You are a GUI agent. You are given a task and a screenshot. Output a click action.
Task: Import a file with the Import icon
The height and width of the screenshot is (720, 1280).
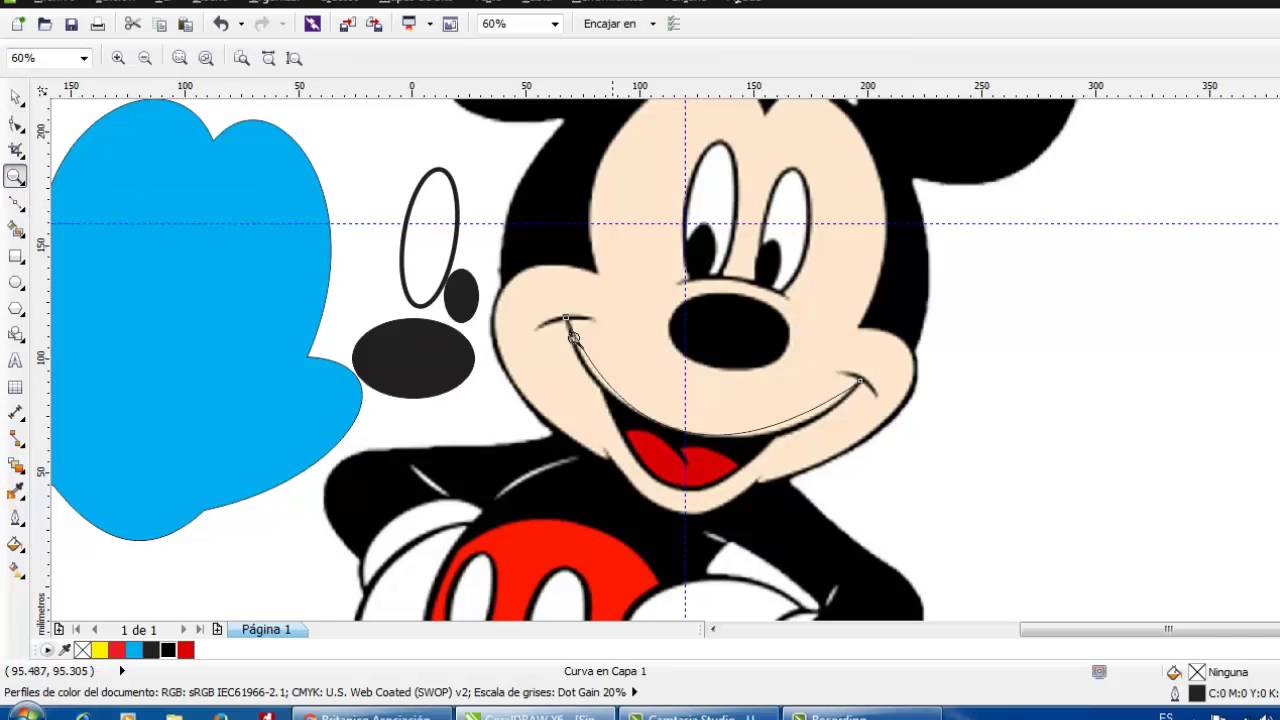click(347, 24)
